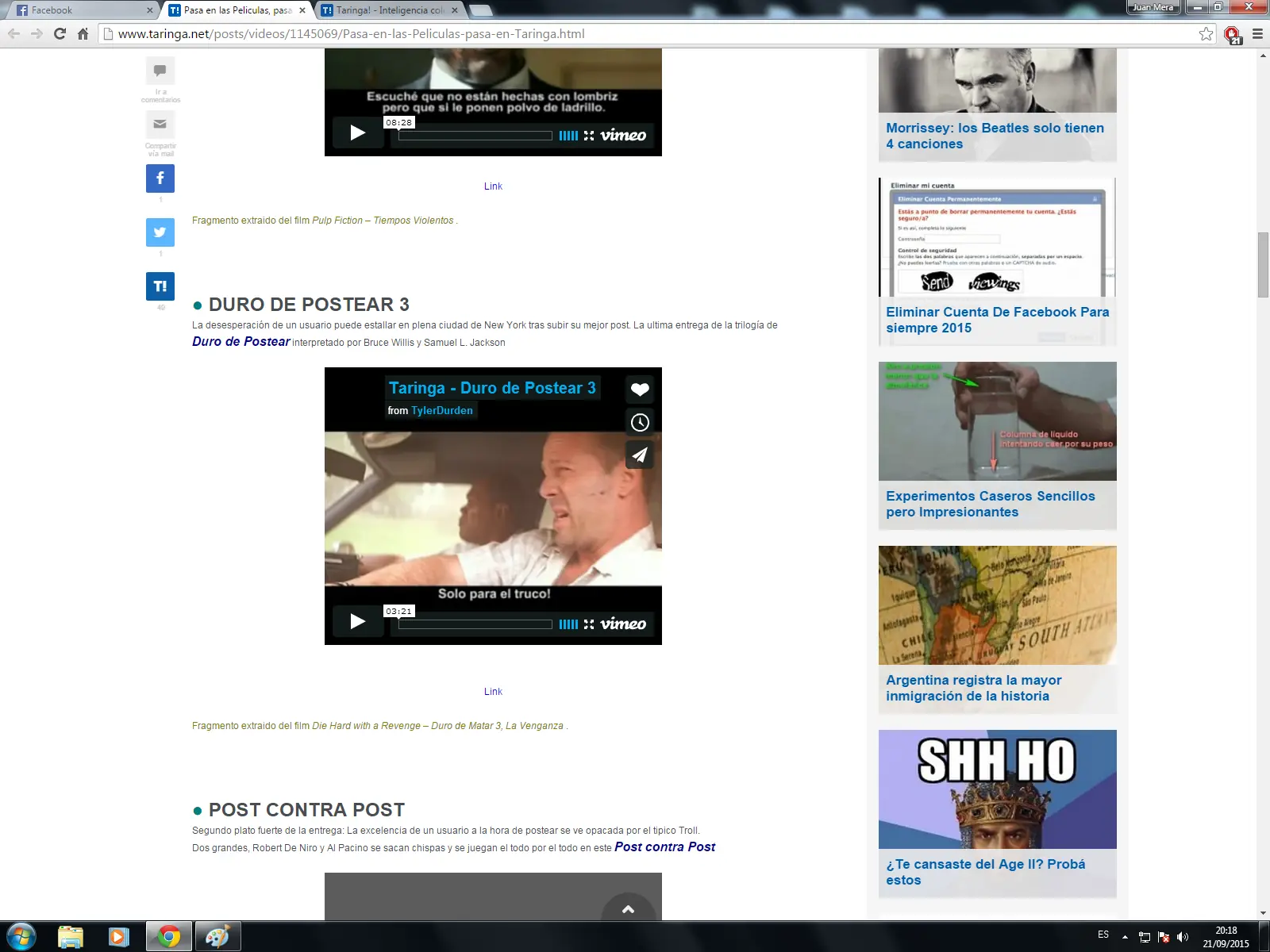Click the volume icon in system tray
This screenshot has height=952, width=1270.
[1183, 937]
